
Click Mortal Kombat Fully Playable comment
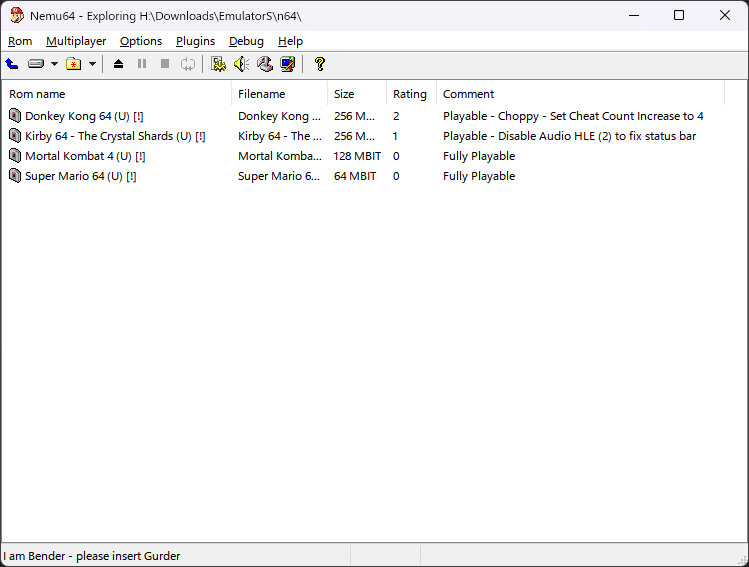(479, 156)
